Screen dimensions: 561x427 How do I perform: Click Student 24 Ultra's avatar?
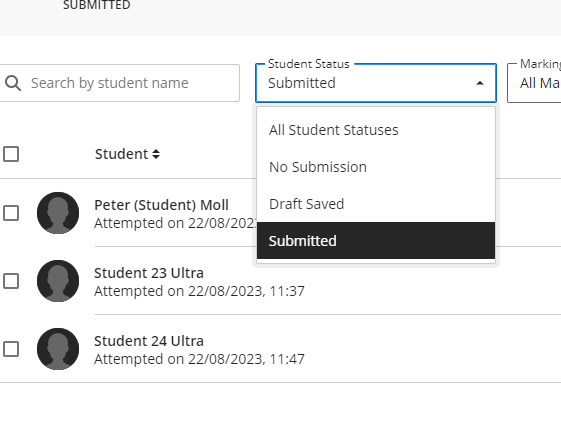58,349
